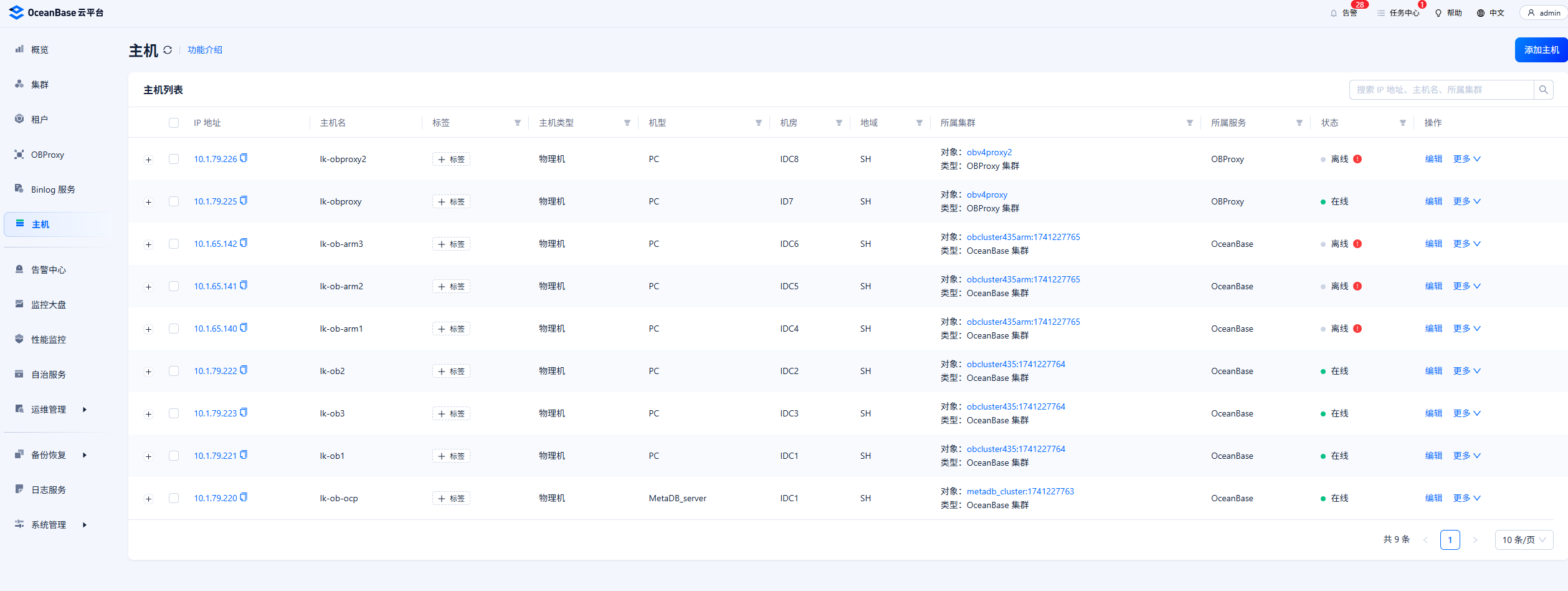Click the 添加主机 button

(x=1541, y=50)
